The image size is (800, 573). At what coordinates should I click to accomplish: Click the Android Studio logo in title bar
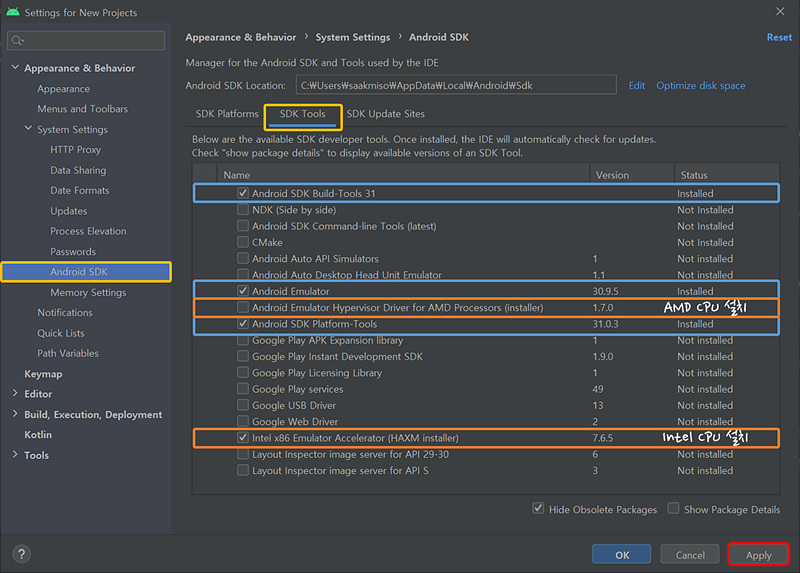coord(13,12)
